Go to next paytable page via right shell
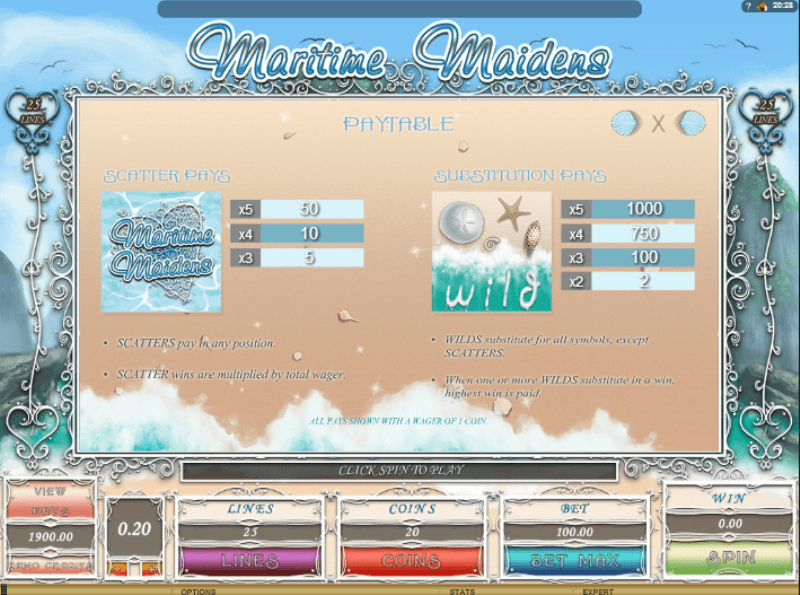 coord(691,123)
